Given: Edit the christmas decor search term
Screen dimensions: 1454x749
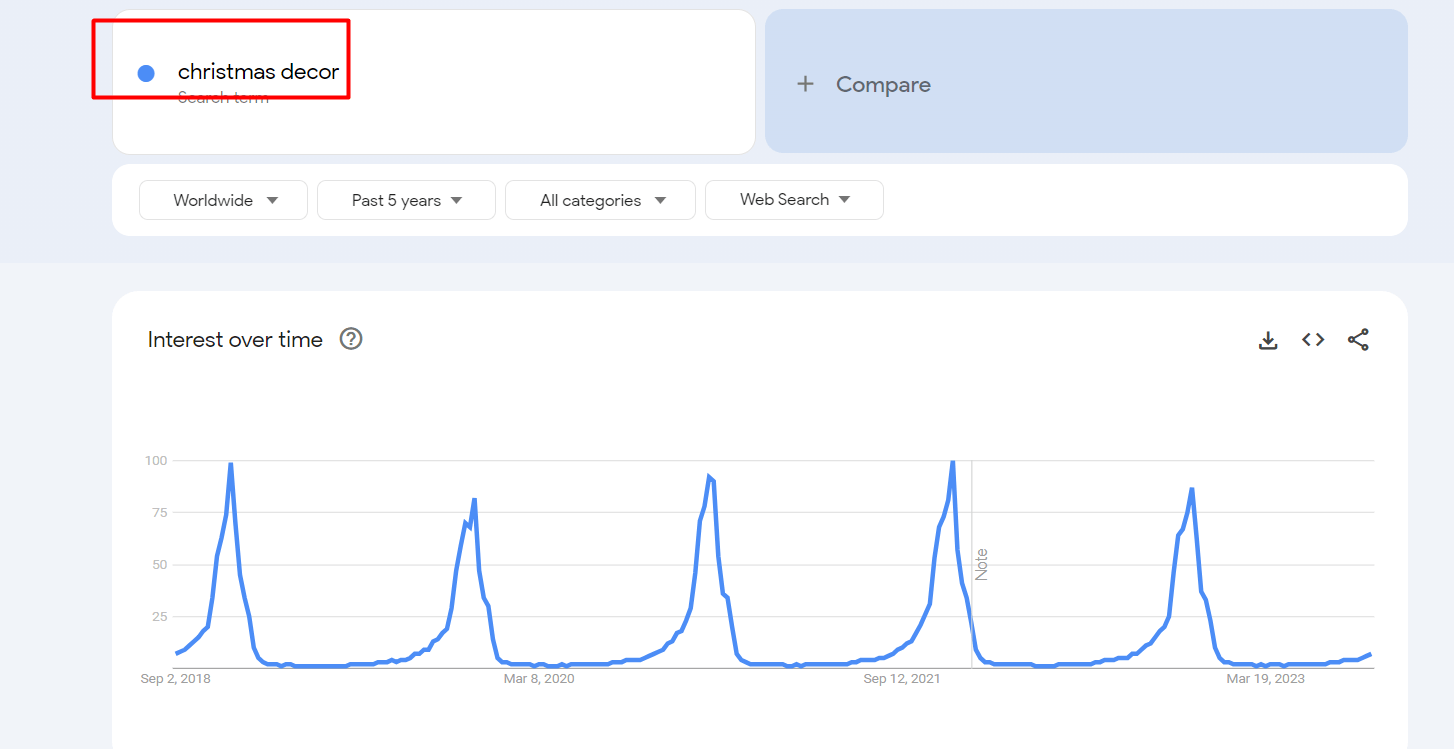Looking at the screenshot, I should [258, 72].
